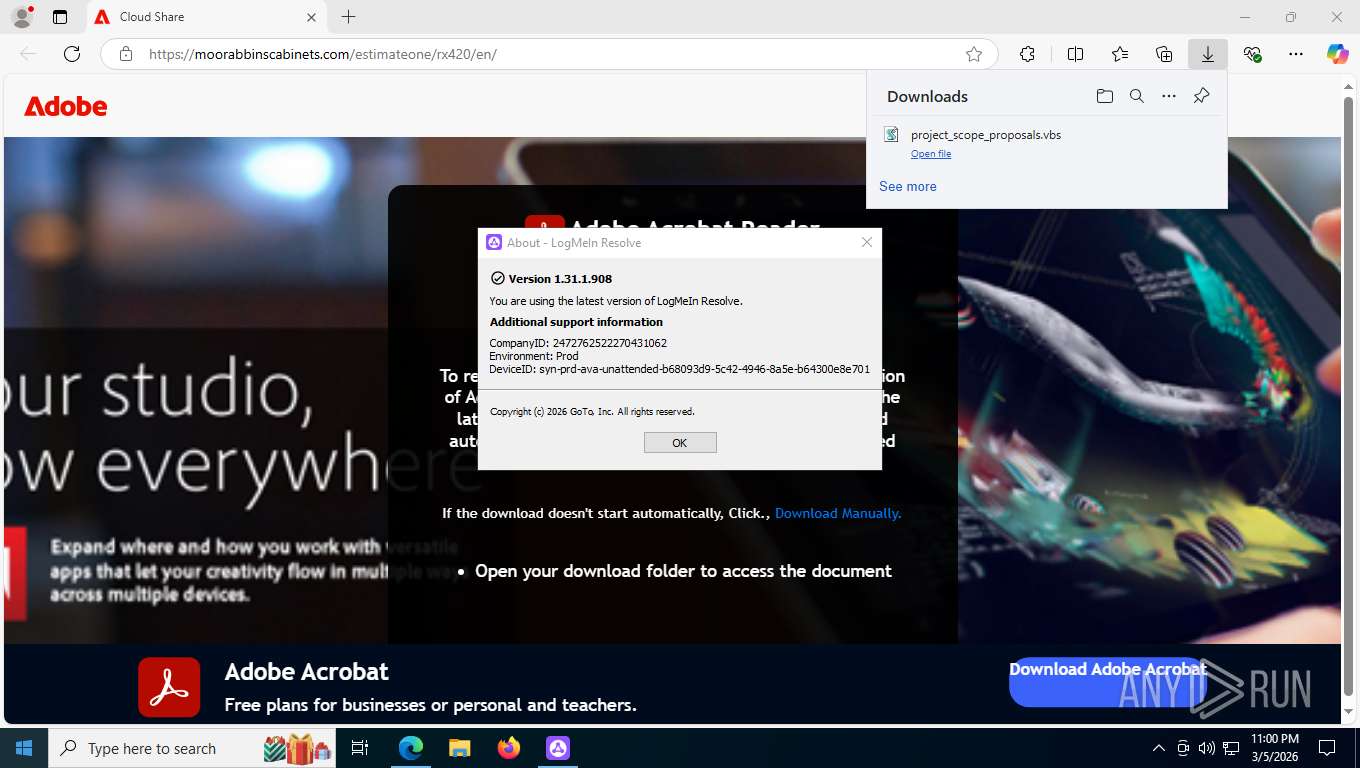Click the CompanyID value line
This screenshot has width=1360, height=768.
coord(578,343)
